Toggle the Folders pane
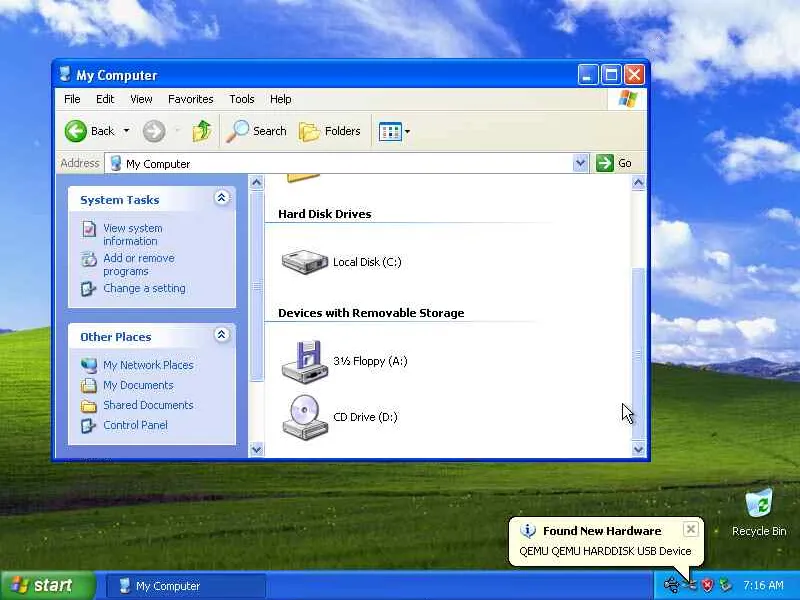Screen dimensions: 800x600 click(x=330, y=131)
